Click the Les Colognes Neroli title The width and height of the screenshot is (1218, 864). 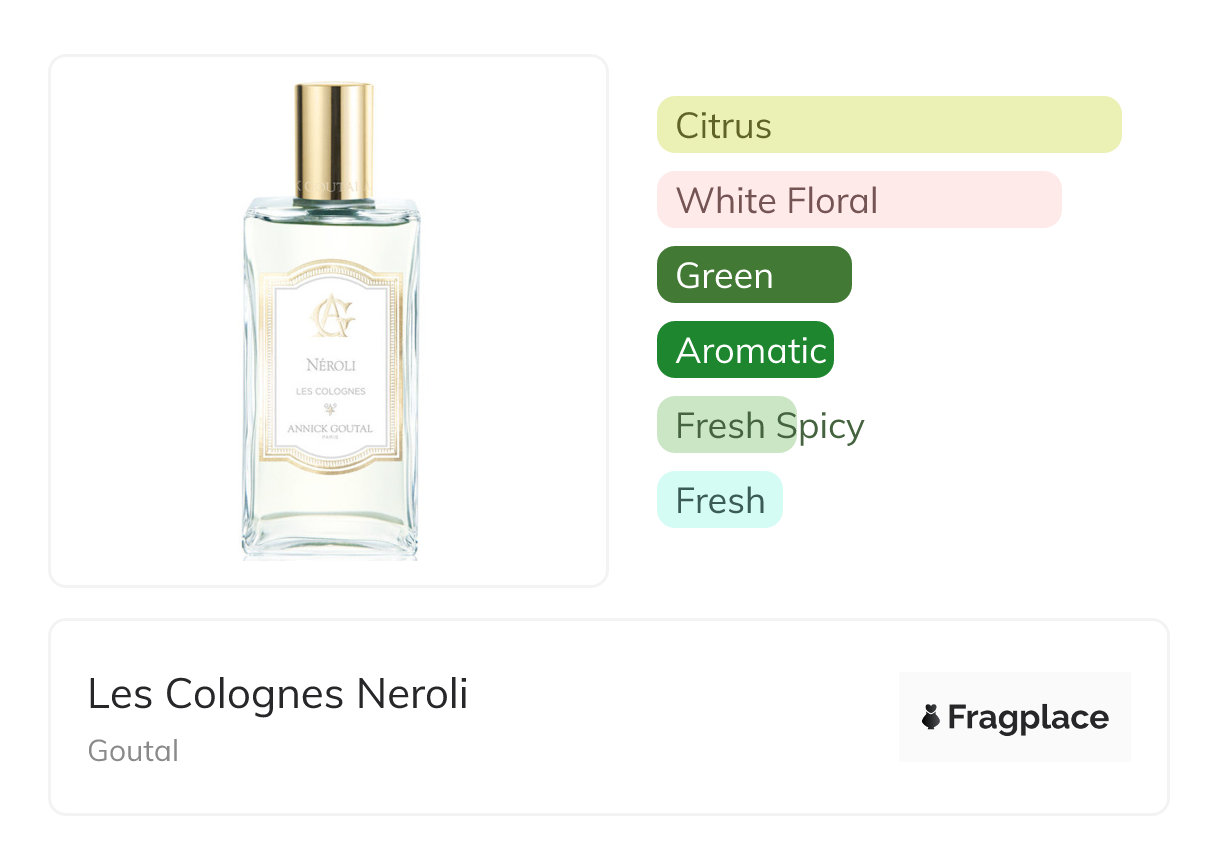[277, 693]
